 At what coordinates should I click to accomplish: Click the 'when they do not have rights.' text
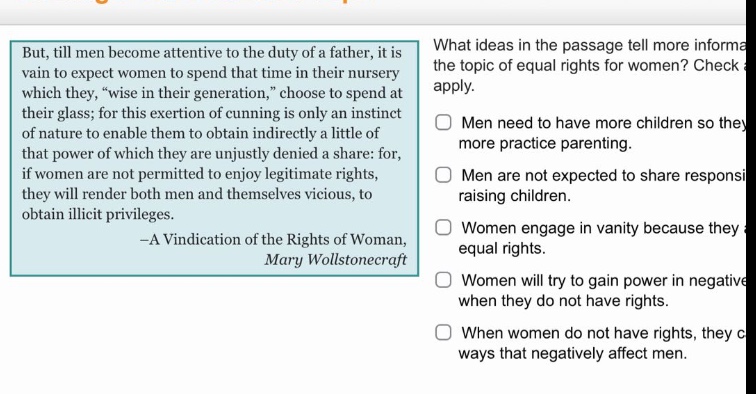(x=563, y=301)
